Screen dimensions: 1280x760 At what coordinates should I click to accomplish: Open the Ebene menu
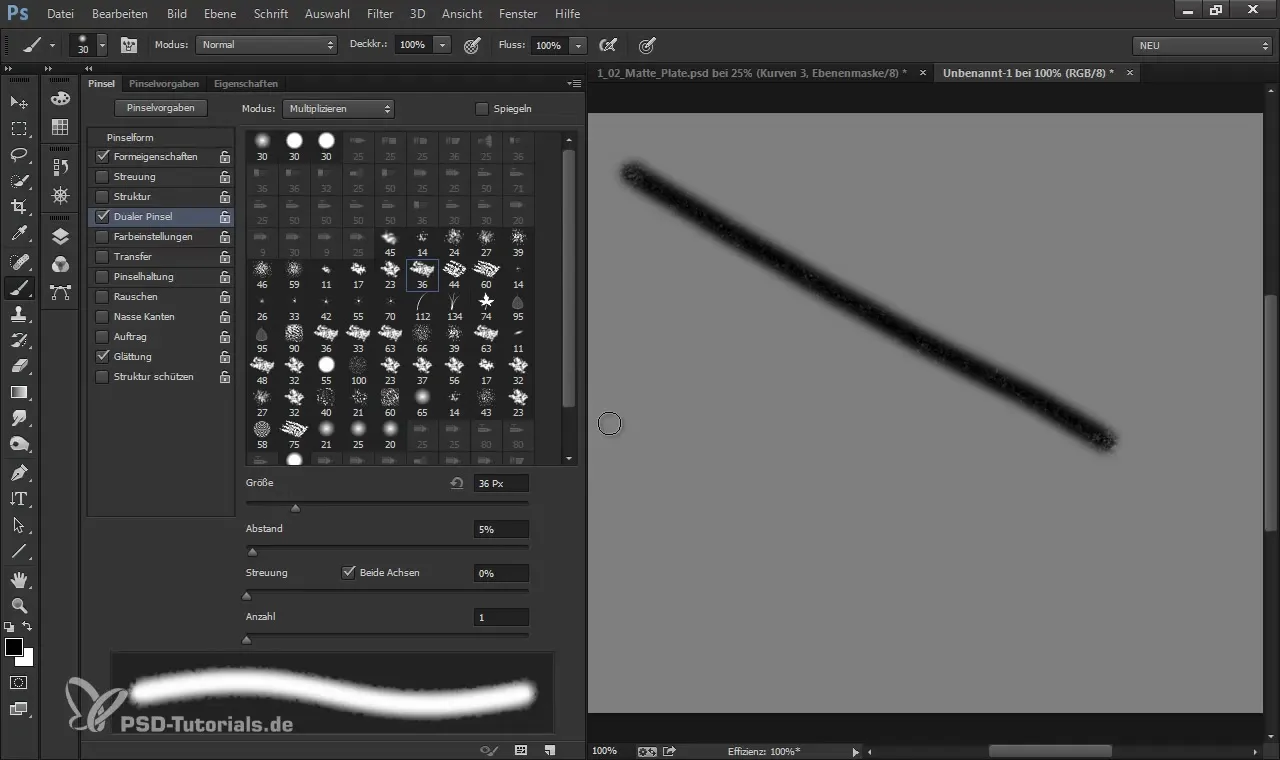(x=220, y=14)
